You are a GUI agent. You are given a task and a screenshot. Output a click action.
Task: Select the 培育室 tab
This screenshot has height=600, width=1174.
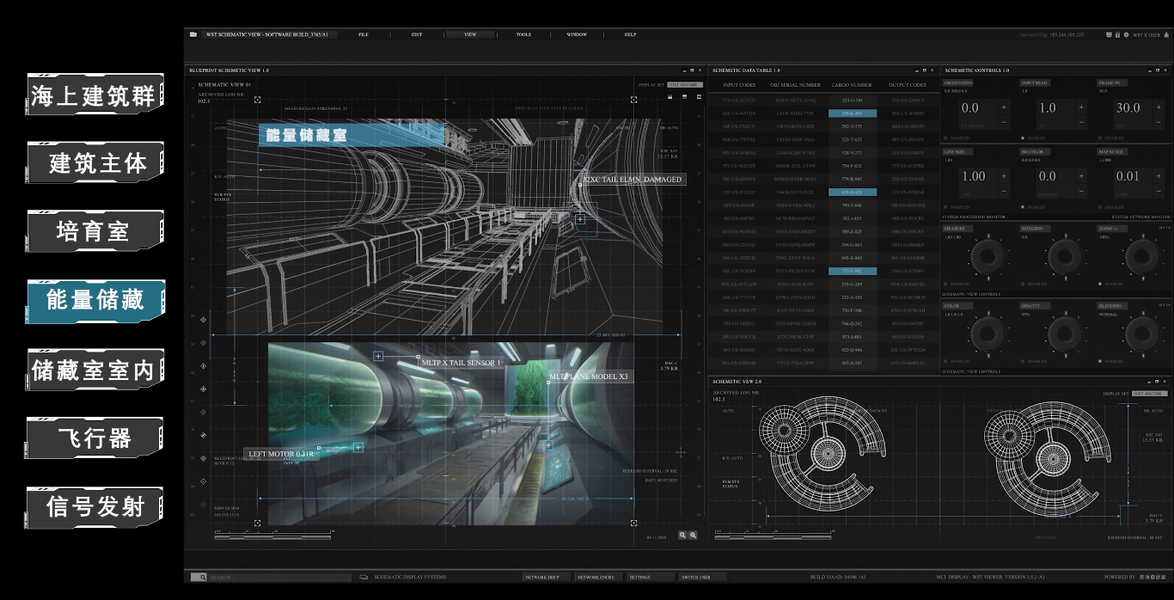[x=95, y=231]
